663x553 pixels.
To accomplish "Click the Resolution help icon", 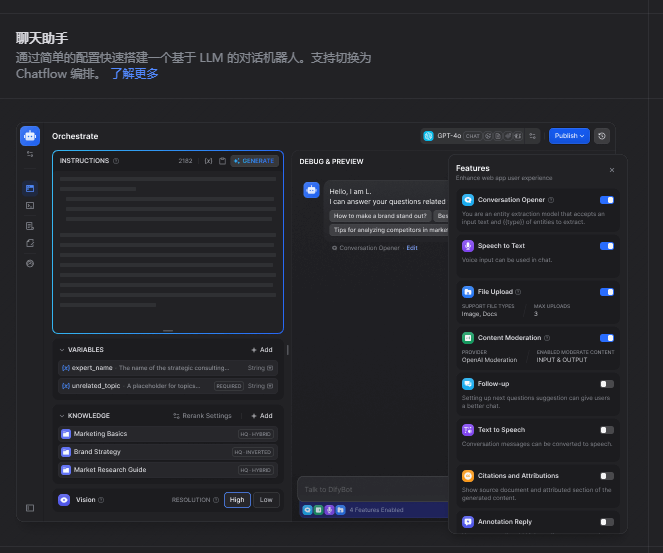I will [216, 500].
